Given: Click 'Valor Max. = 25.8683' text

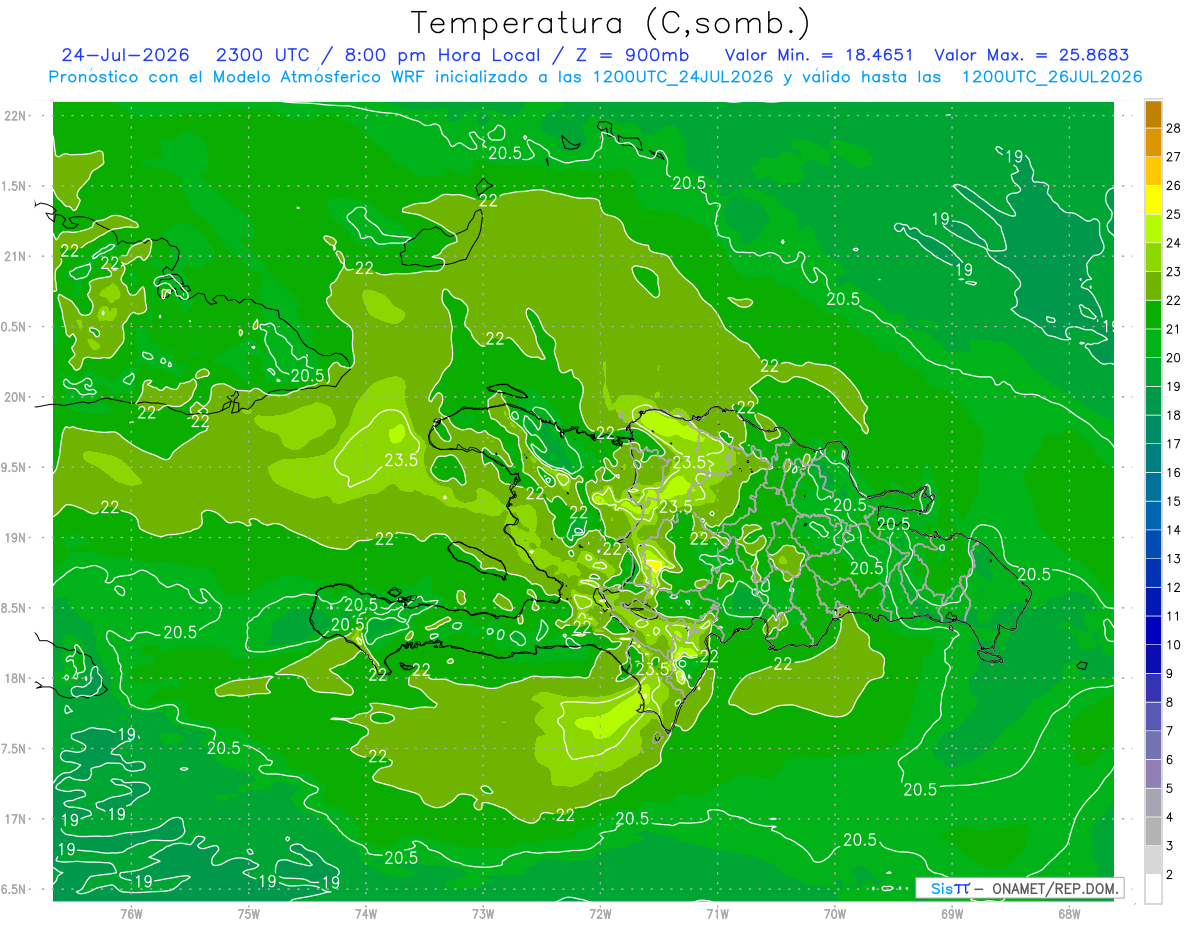Looking at the screenshot, I should point(1030,55).
